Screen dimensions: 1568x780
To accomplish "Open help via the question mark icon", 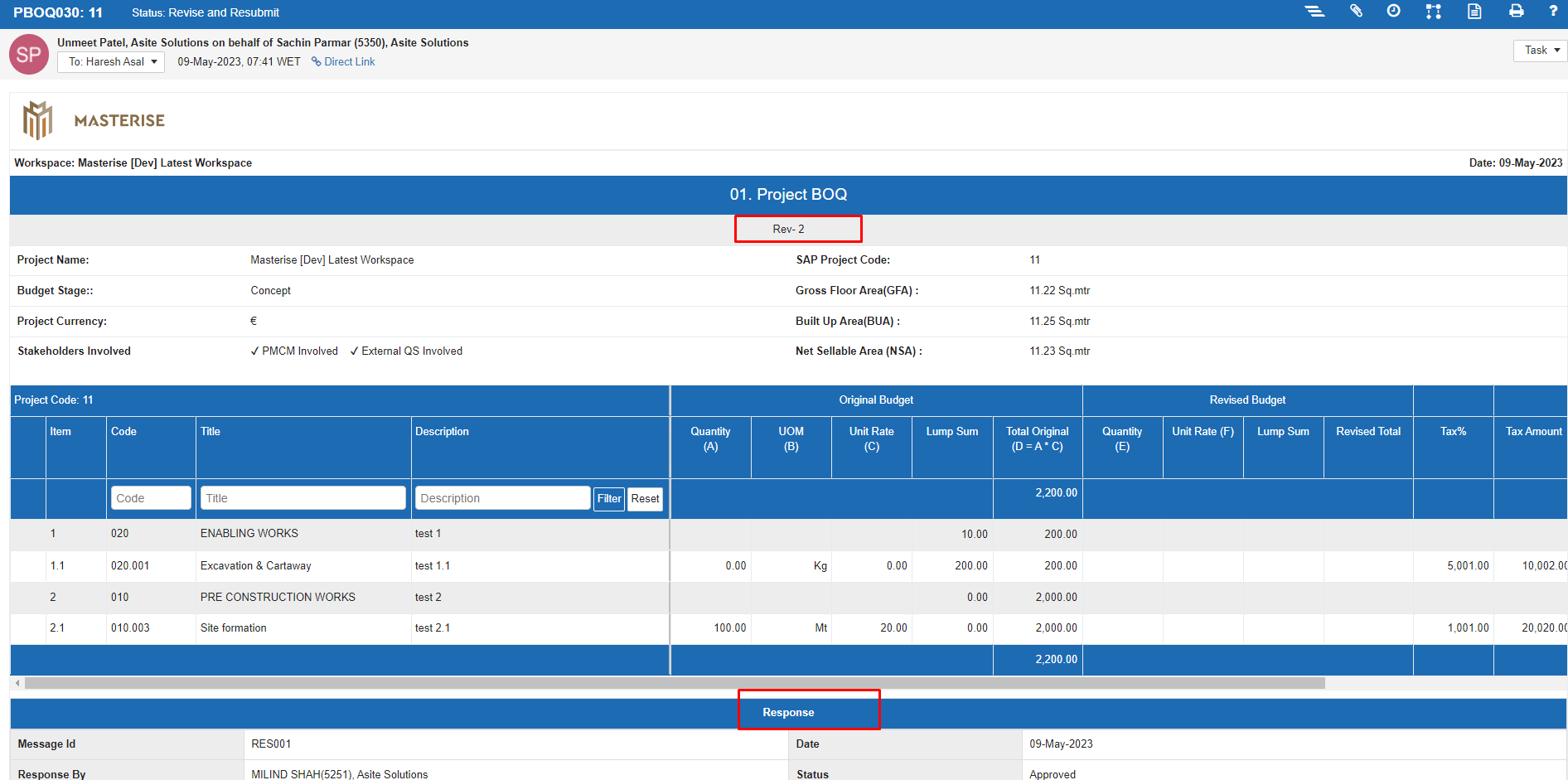I will point(1553,12).
